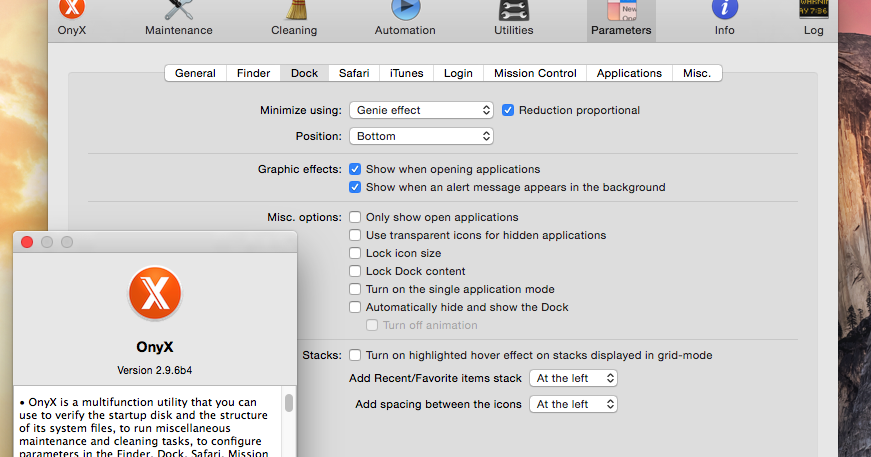
Task: Enable Lock Dock content
Action: click(355, 271)
